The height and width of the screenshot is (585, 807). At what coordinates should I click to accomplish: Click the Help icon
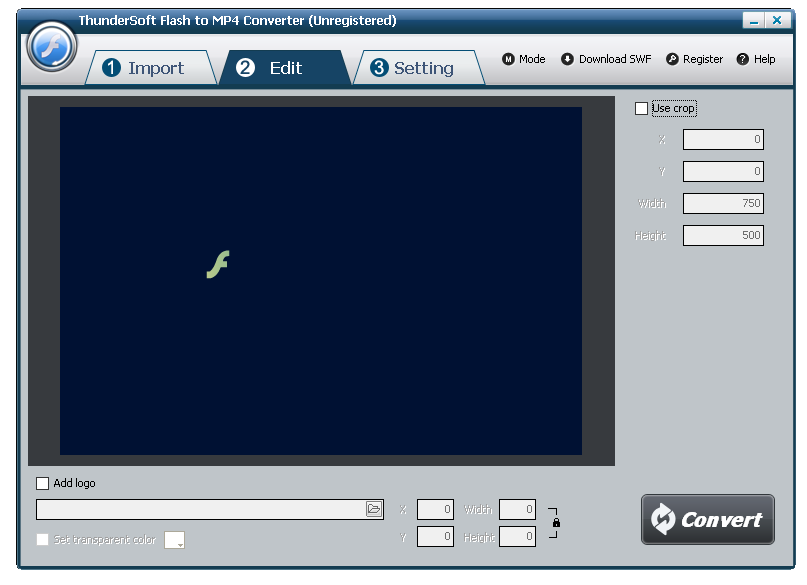pos(742,59)
